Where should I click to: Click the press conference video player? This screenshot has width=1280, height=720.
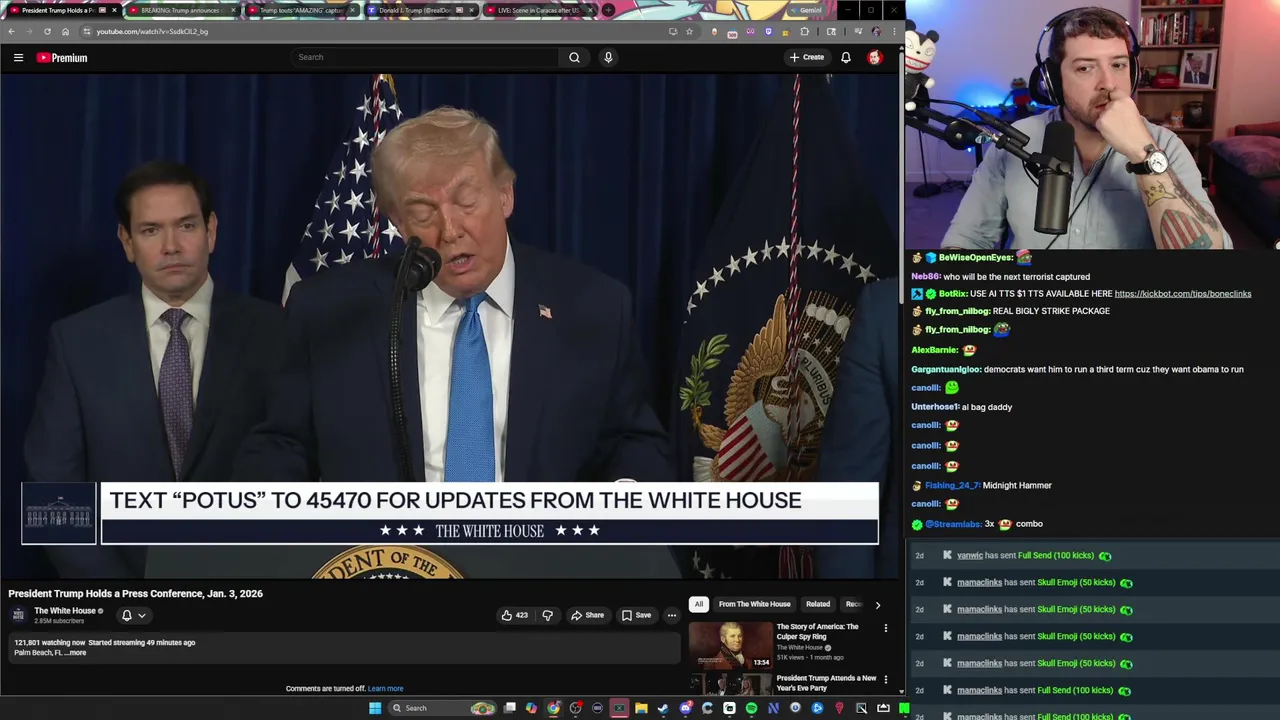coord(450,326)
